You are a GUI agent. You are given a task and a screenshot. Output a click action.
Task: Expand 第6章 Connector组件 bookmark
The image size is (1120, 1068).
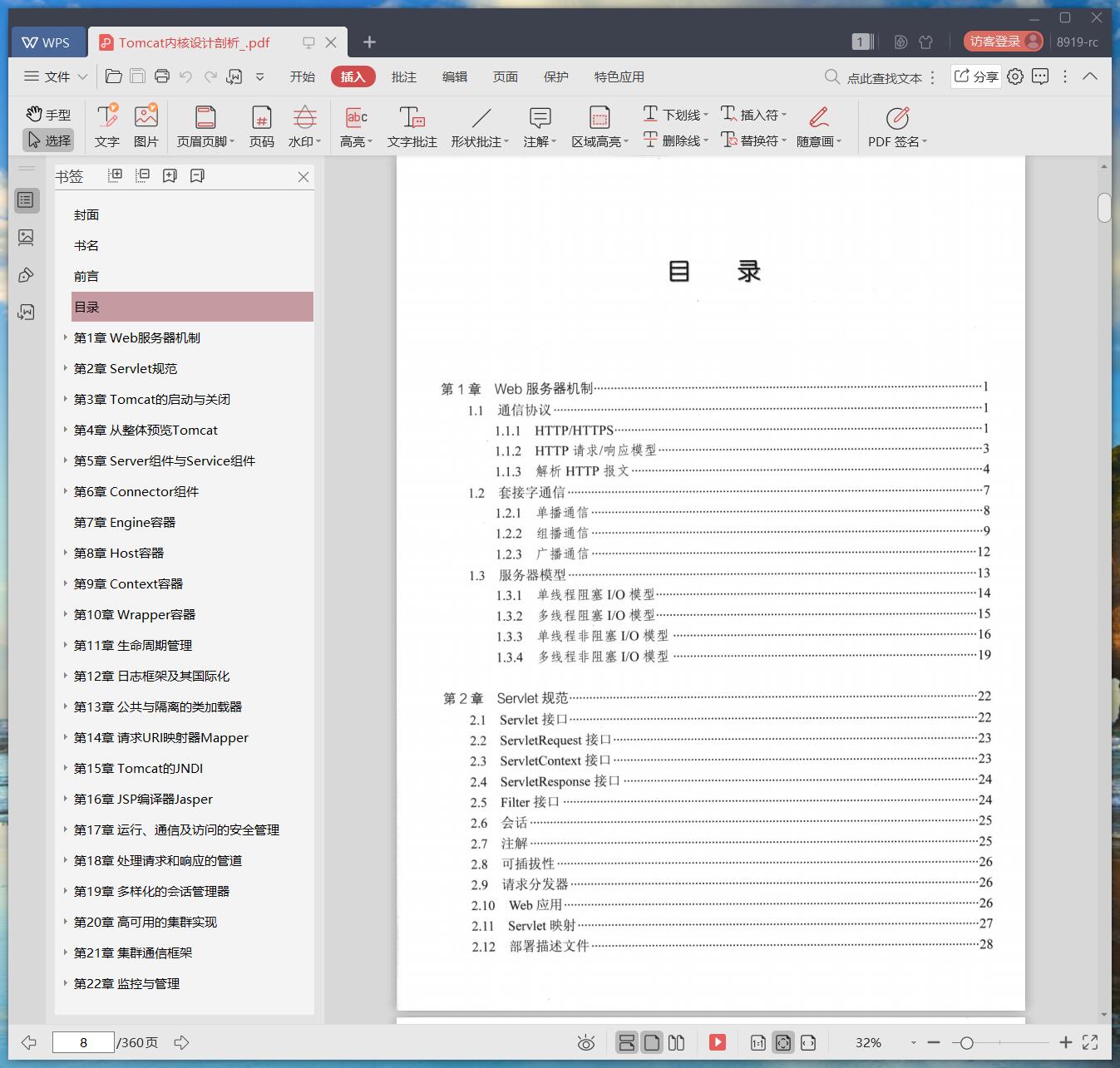point(65,490)
